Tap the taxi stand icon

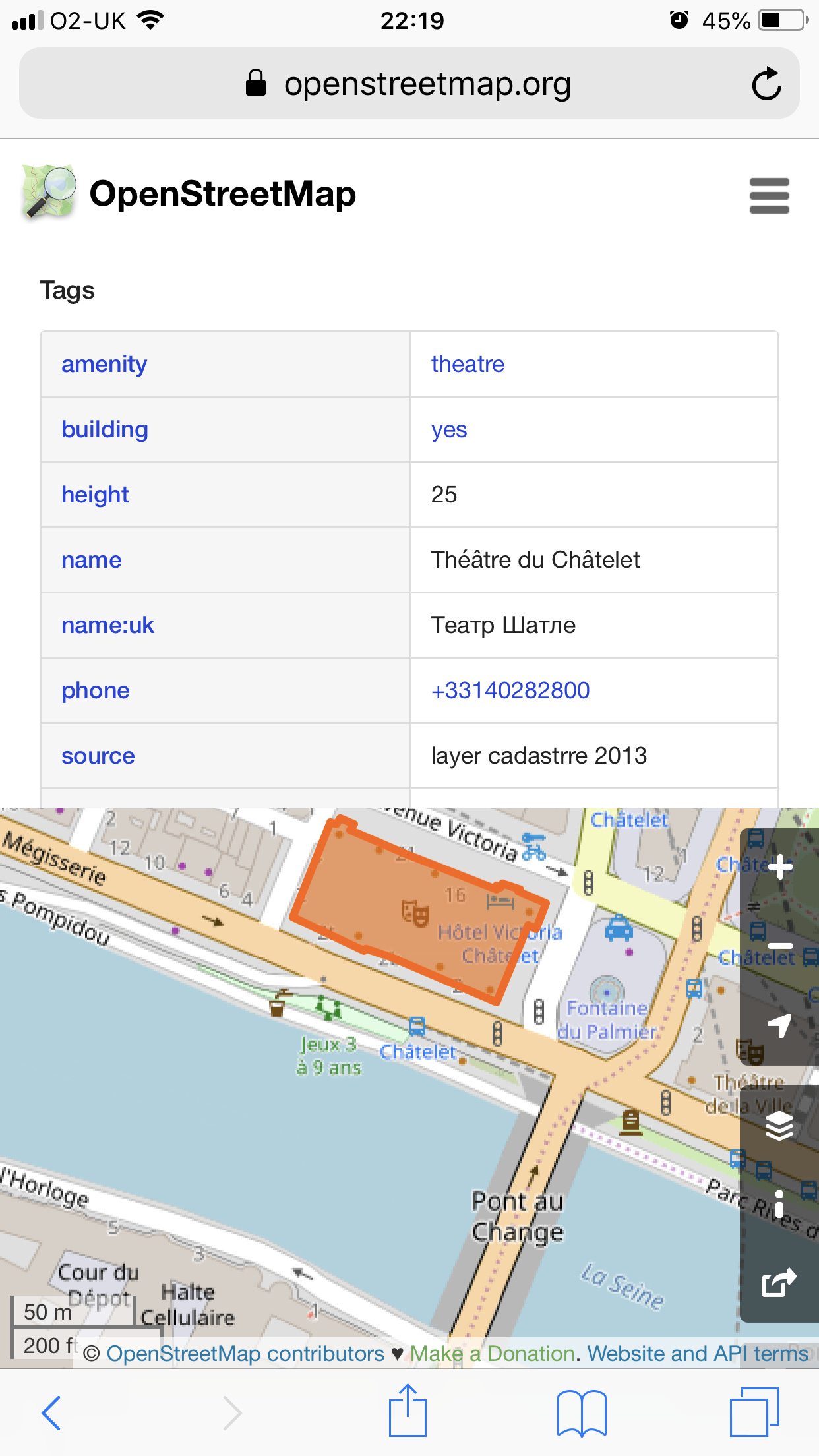click(x=619, y=926)
